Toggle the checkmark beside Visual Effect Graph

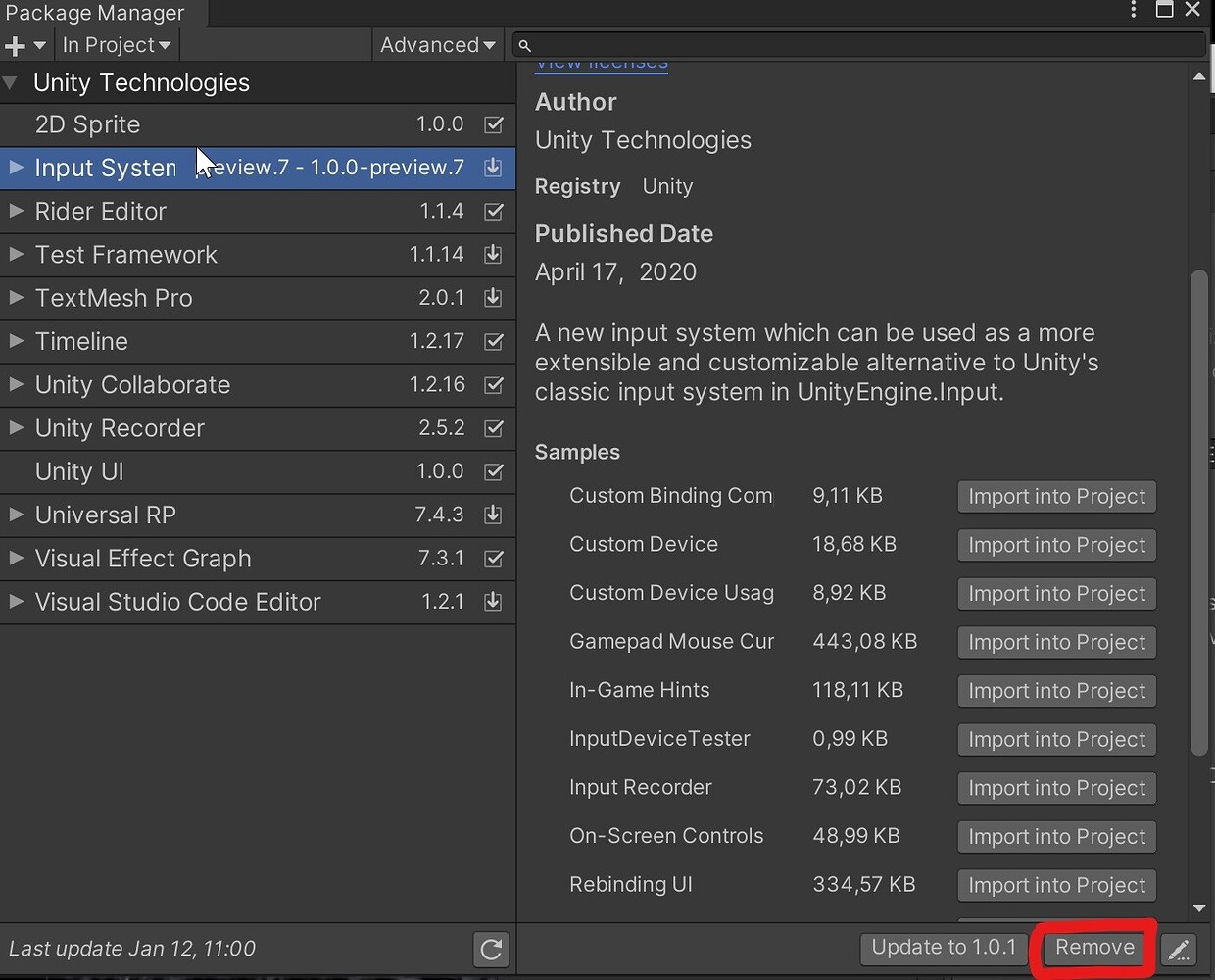(493, 559)
